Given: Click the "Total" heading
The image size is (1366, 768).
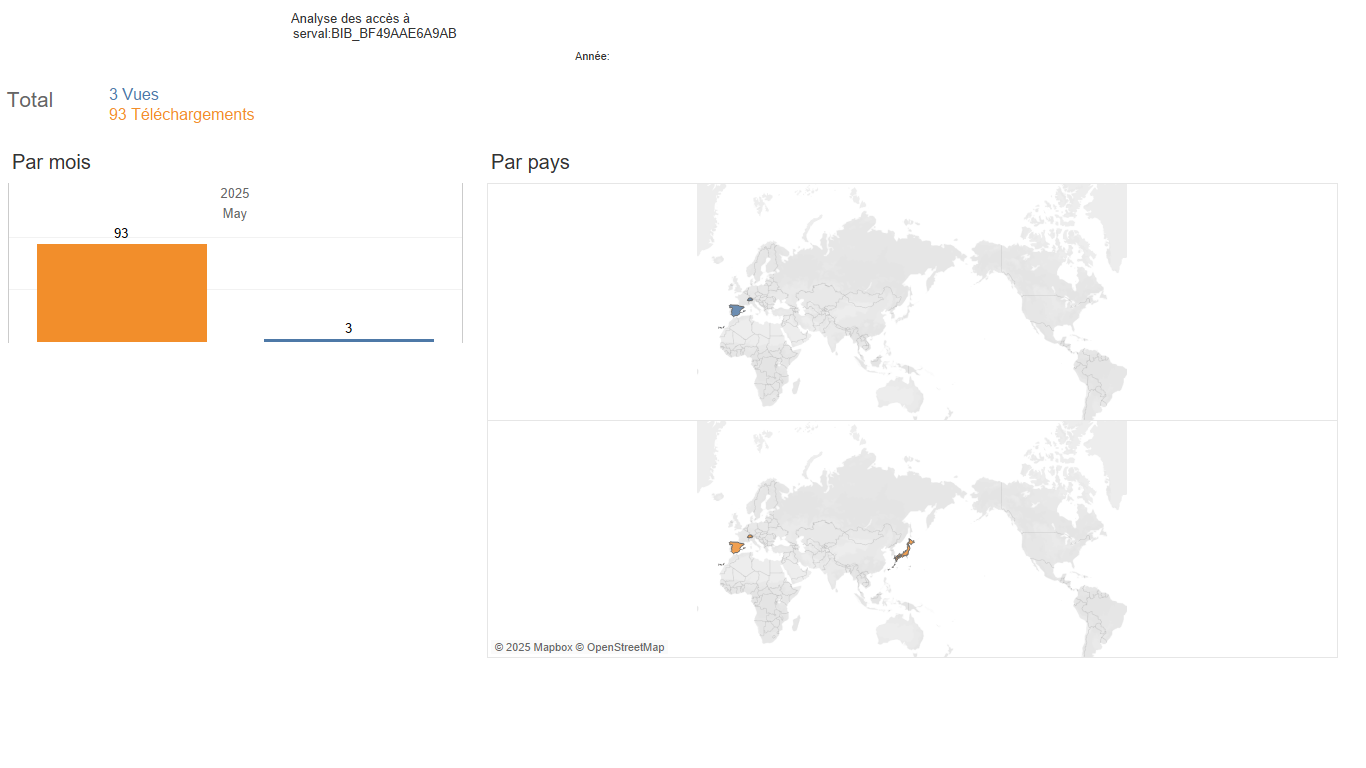Looking at the screenshot, I should click(30, 100).
